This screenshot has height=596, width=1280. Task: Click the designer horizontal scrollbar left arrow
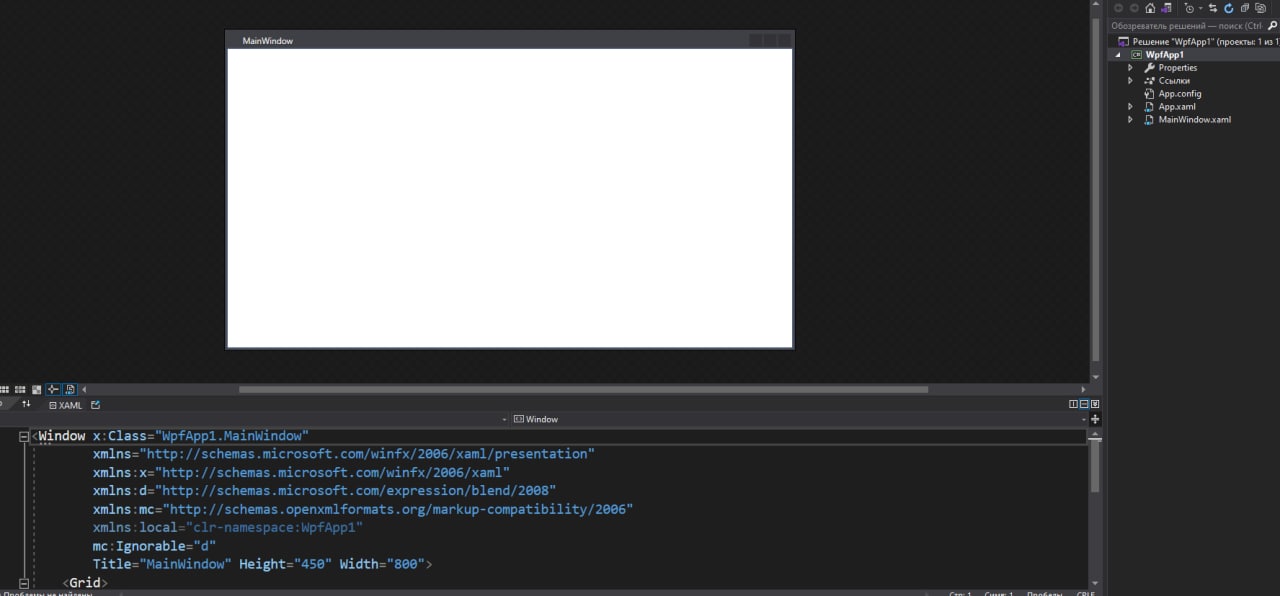tap(84, 390)
